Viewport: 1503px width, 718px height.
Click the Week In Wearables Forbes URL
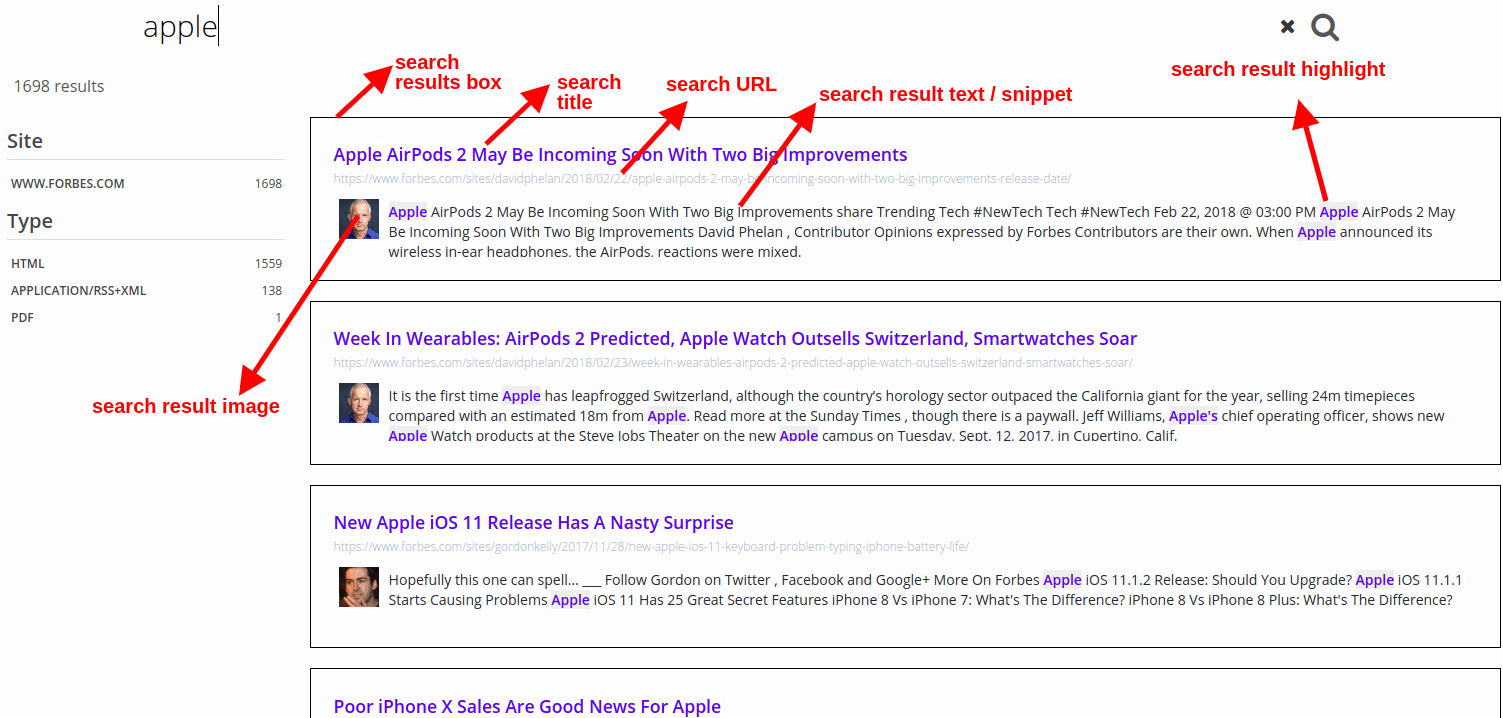pos(733,363)
